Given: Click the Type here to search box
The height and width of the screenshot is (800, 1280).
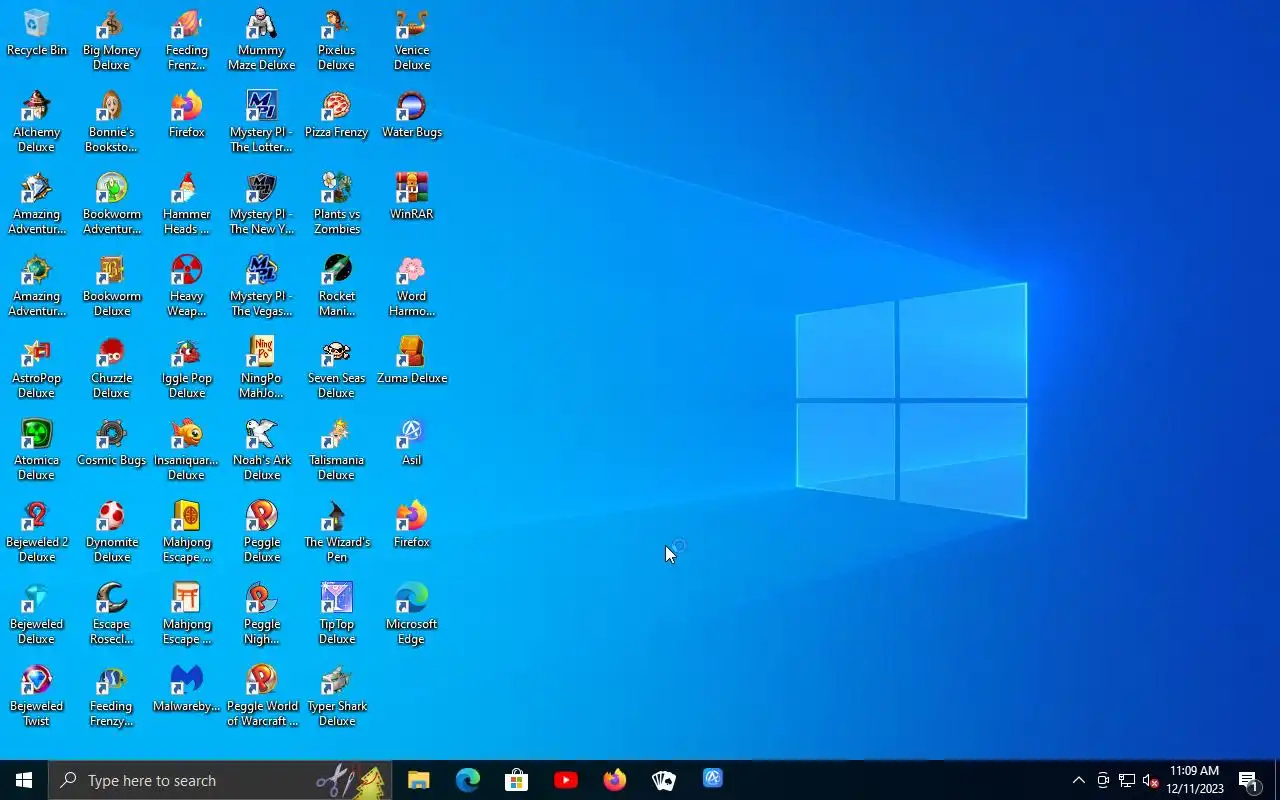Looking at the screenshot, I should [220, 780].
